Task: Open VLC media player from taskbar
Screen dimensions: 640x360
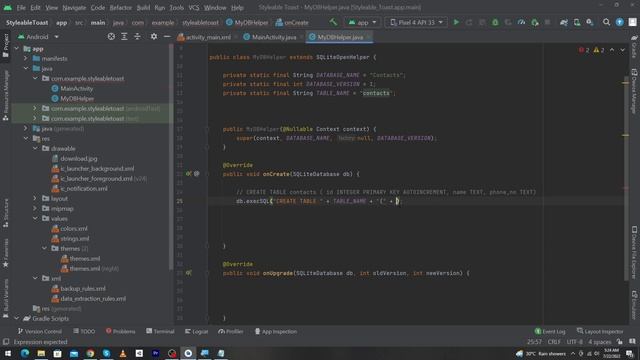Action: point(123,353)
